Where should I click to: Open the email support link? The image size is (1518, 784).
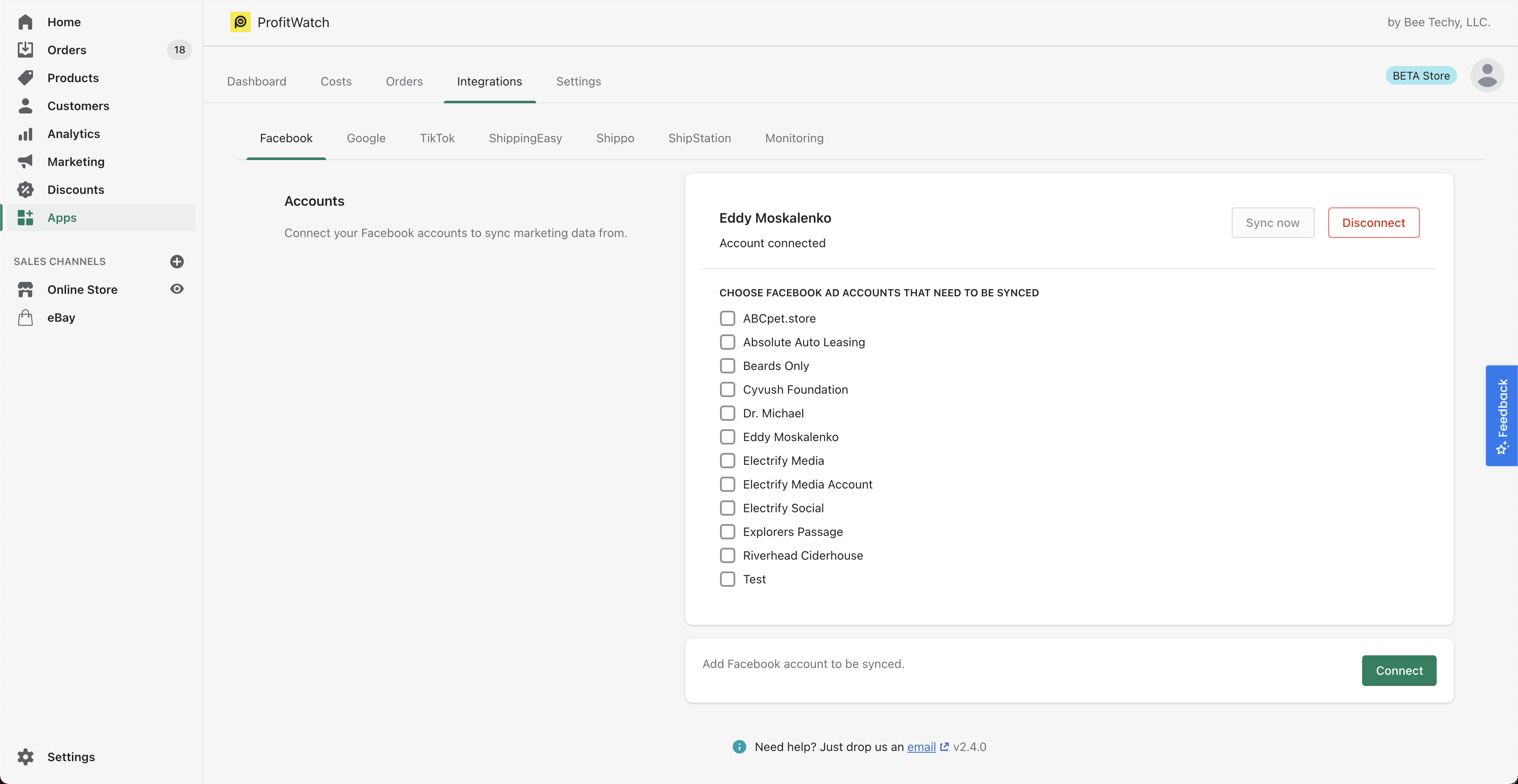click(x=921, y=746)
